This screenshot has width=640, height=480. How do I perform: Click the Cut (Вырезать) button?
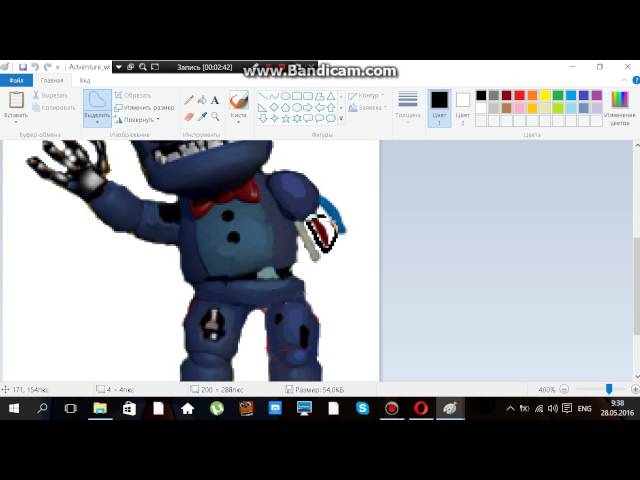click(x=51, y=96)
